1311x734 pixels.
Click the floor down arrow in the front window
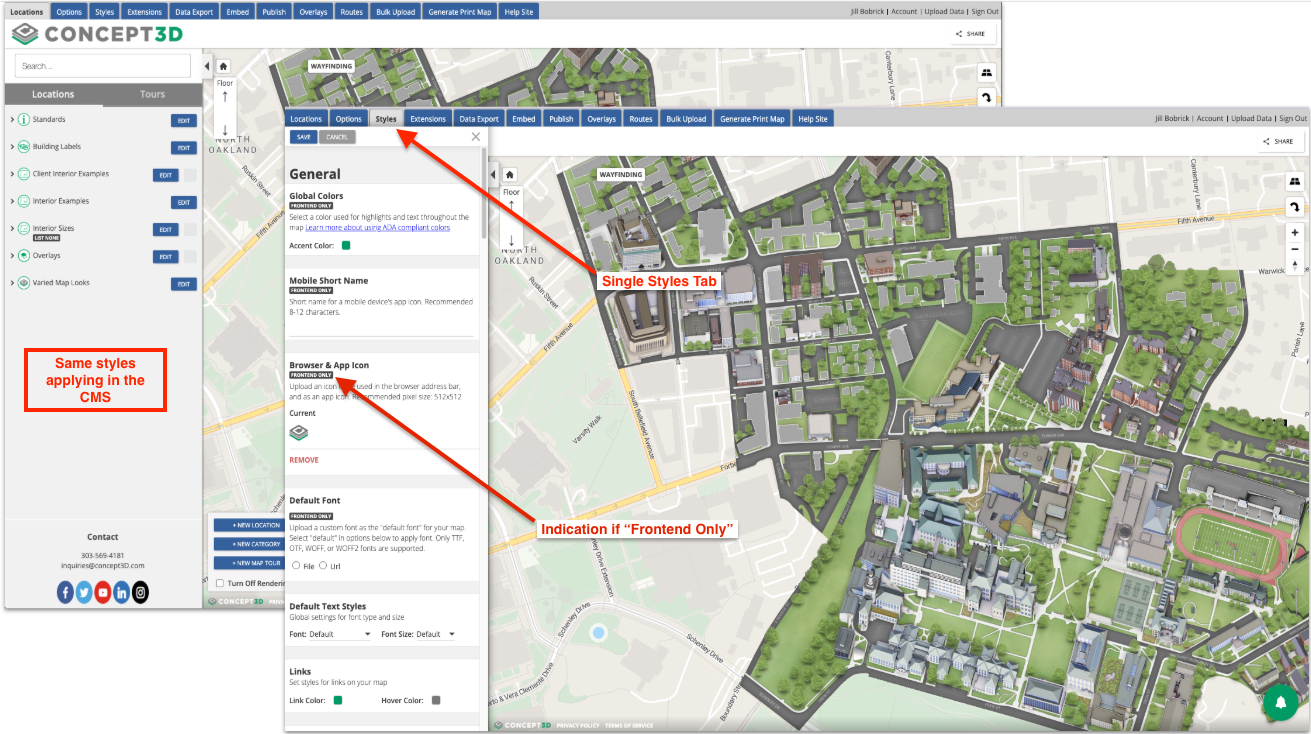click(x=511, y=240)
